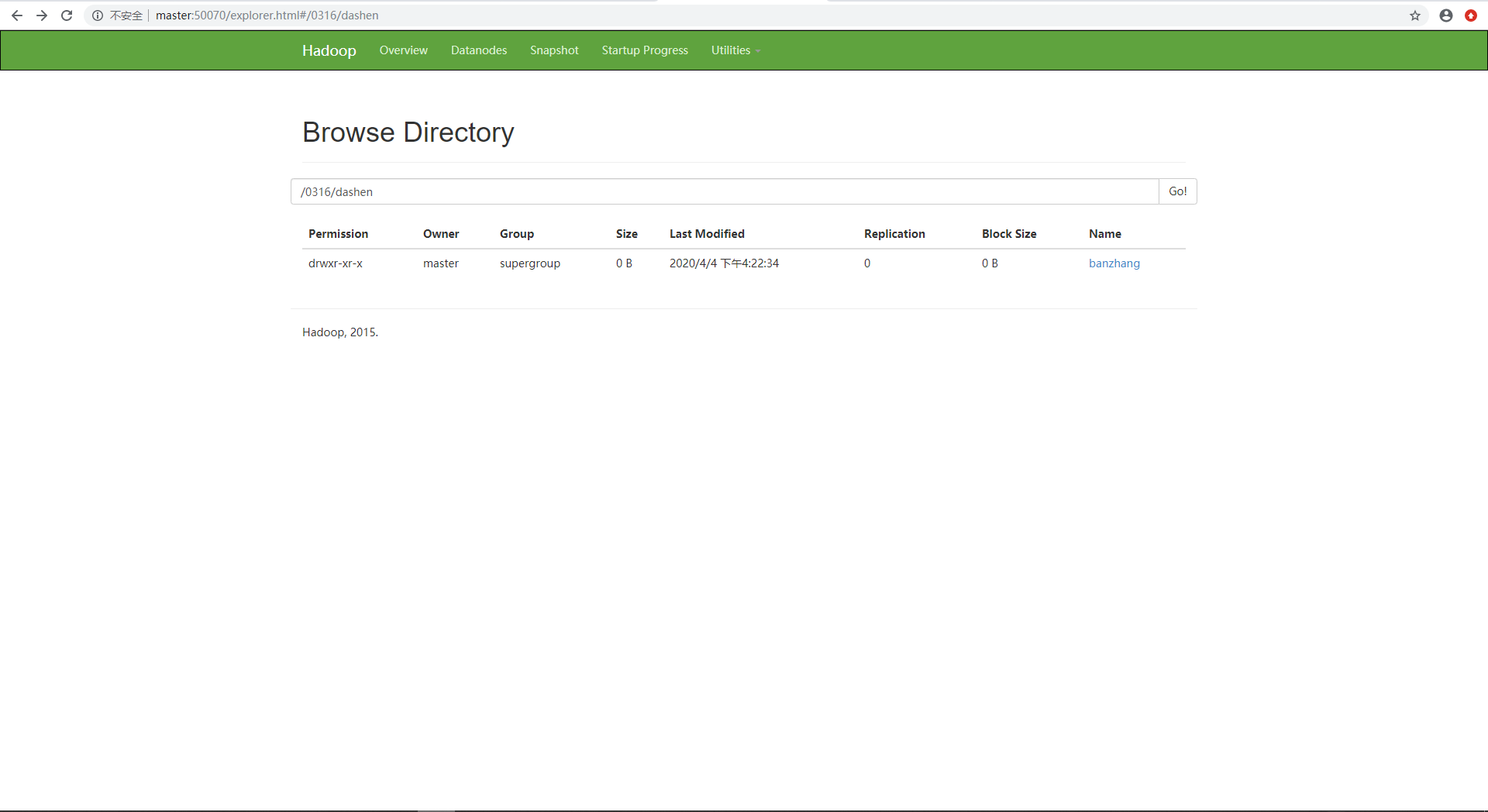
Task: Click the supergroup group cell
Action: point(530,263)
